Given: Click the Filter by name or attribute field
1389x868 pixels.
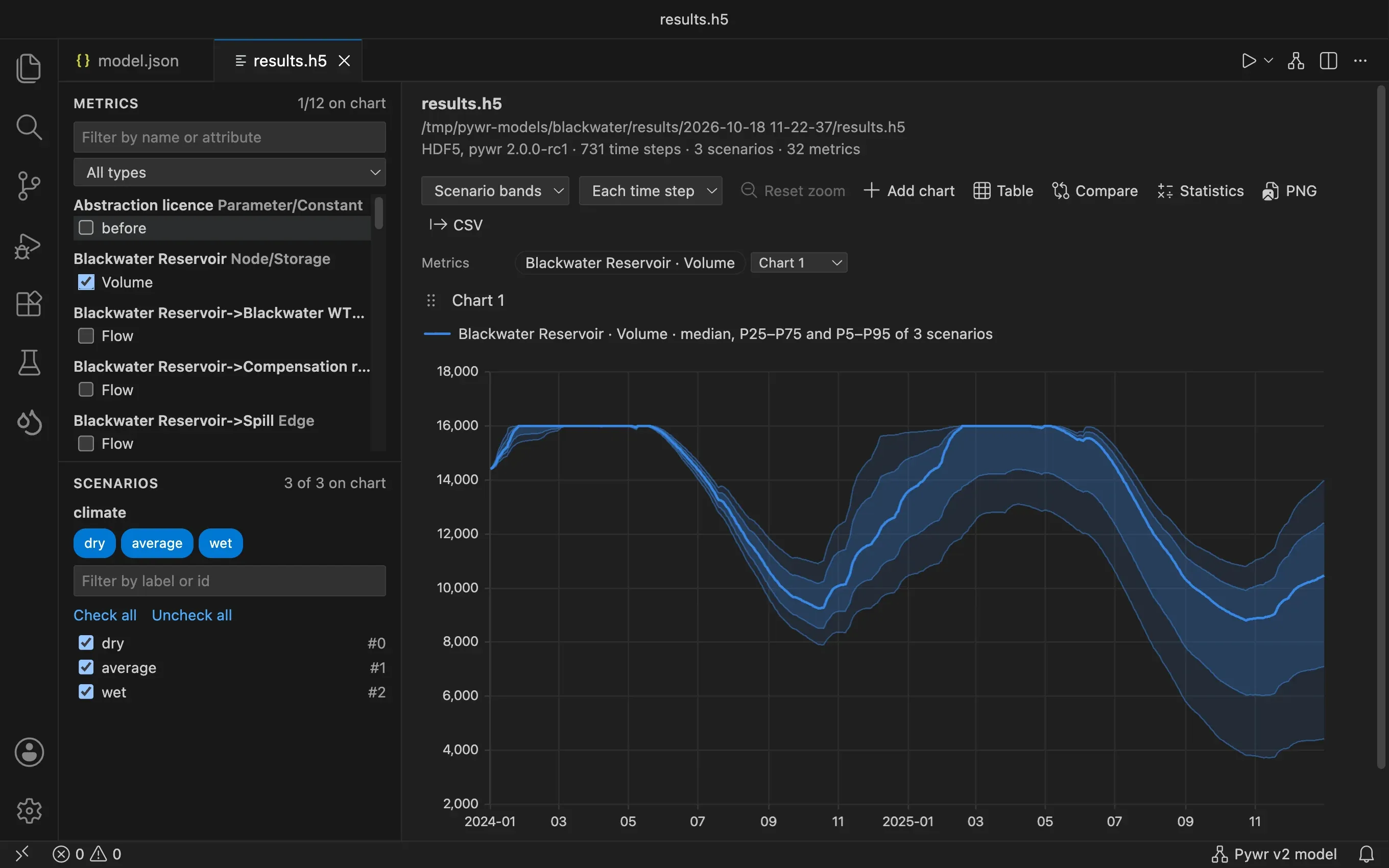Looking at the screenshot, I should click(x=230, y=137).
